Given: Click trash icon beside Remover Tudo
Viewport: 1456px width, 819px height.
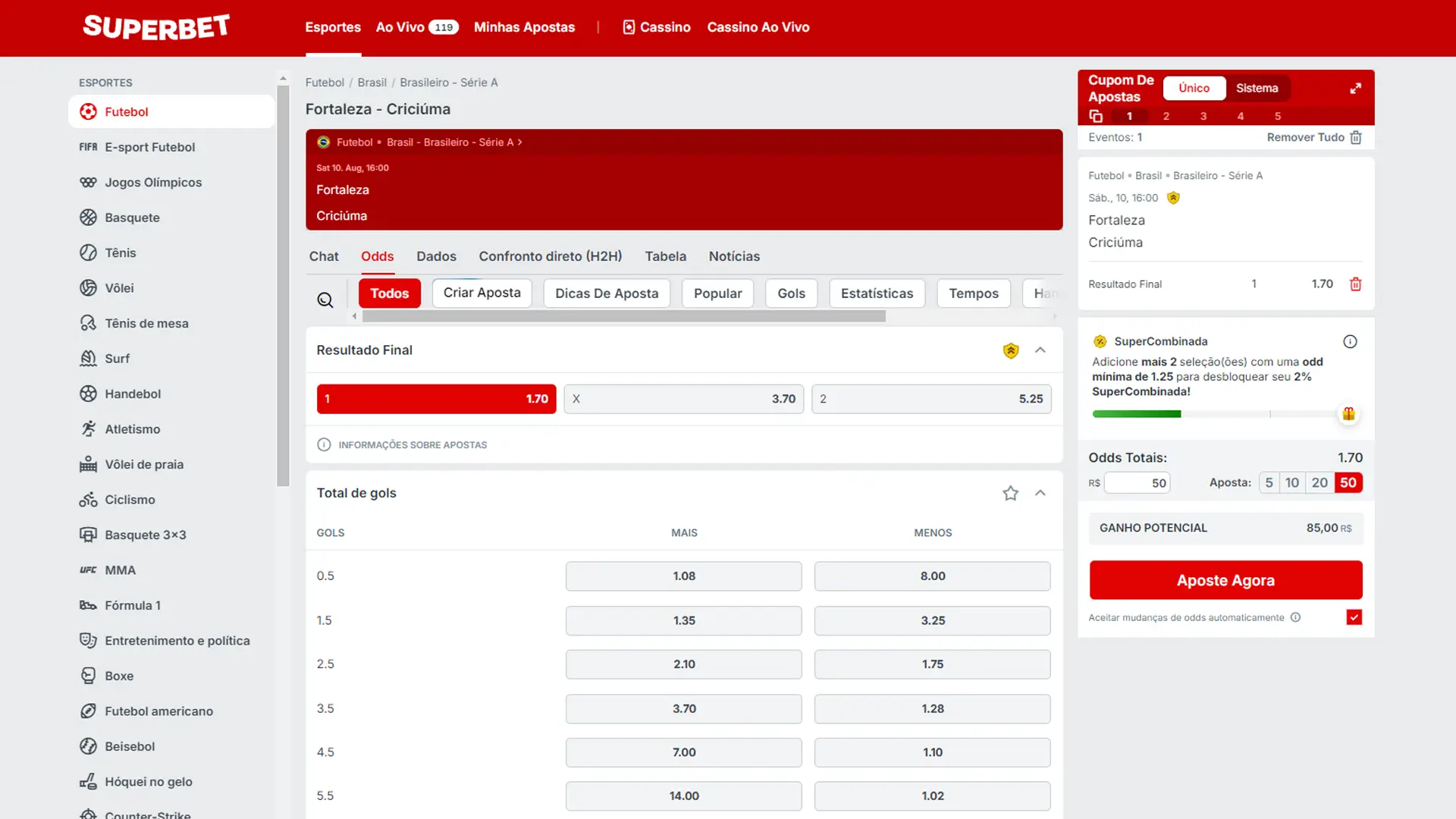Looking at the screenshot, I should click(1356, 137).
